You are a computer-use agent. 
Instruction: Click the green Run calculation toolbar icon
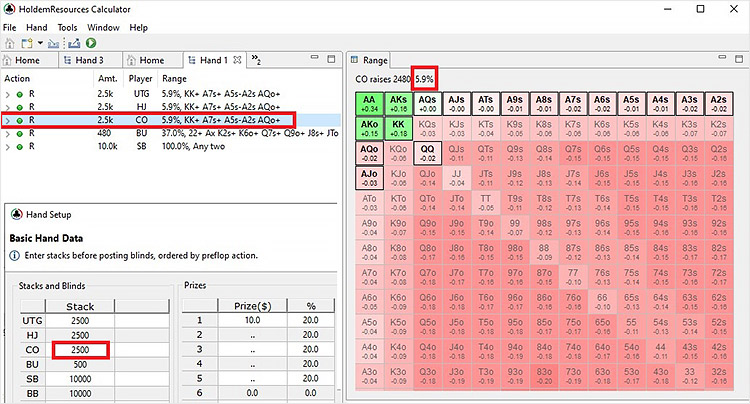click(x=90, y=43)
